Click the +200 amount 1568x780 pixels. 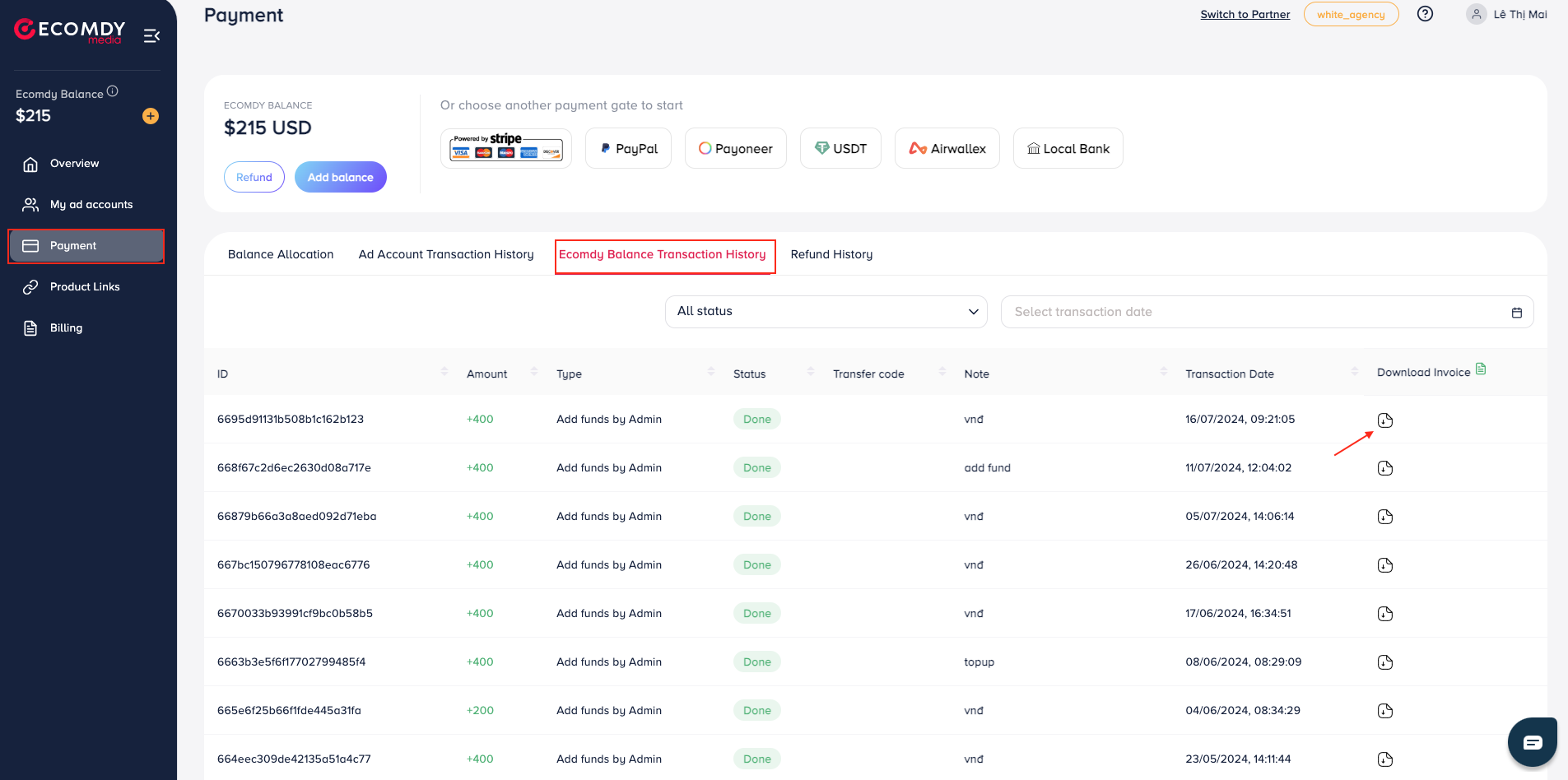tap(480, 711)
